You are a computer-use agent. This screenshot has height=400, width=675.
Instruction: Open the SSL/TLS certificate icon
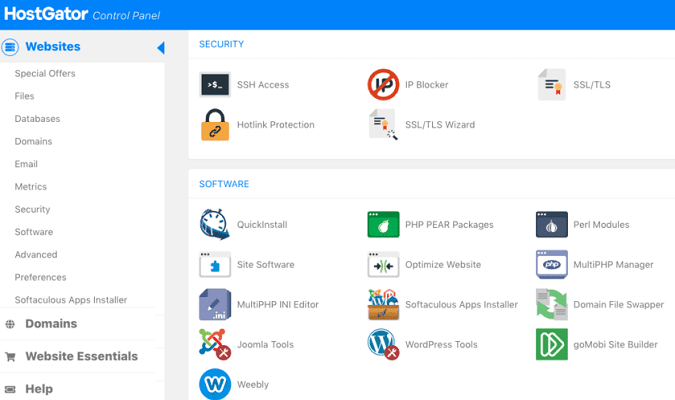[551, 84]
